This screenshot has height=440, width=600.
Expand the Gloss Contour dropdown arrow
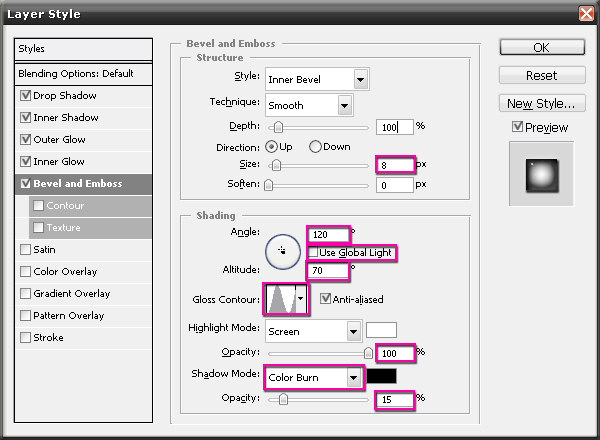click(x=301, y=299)
